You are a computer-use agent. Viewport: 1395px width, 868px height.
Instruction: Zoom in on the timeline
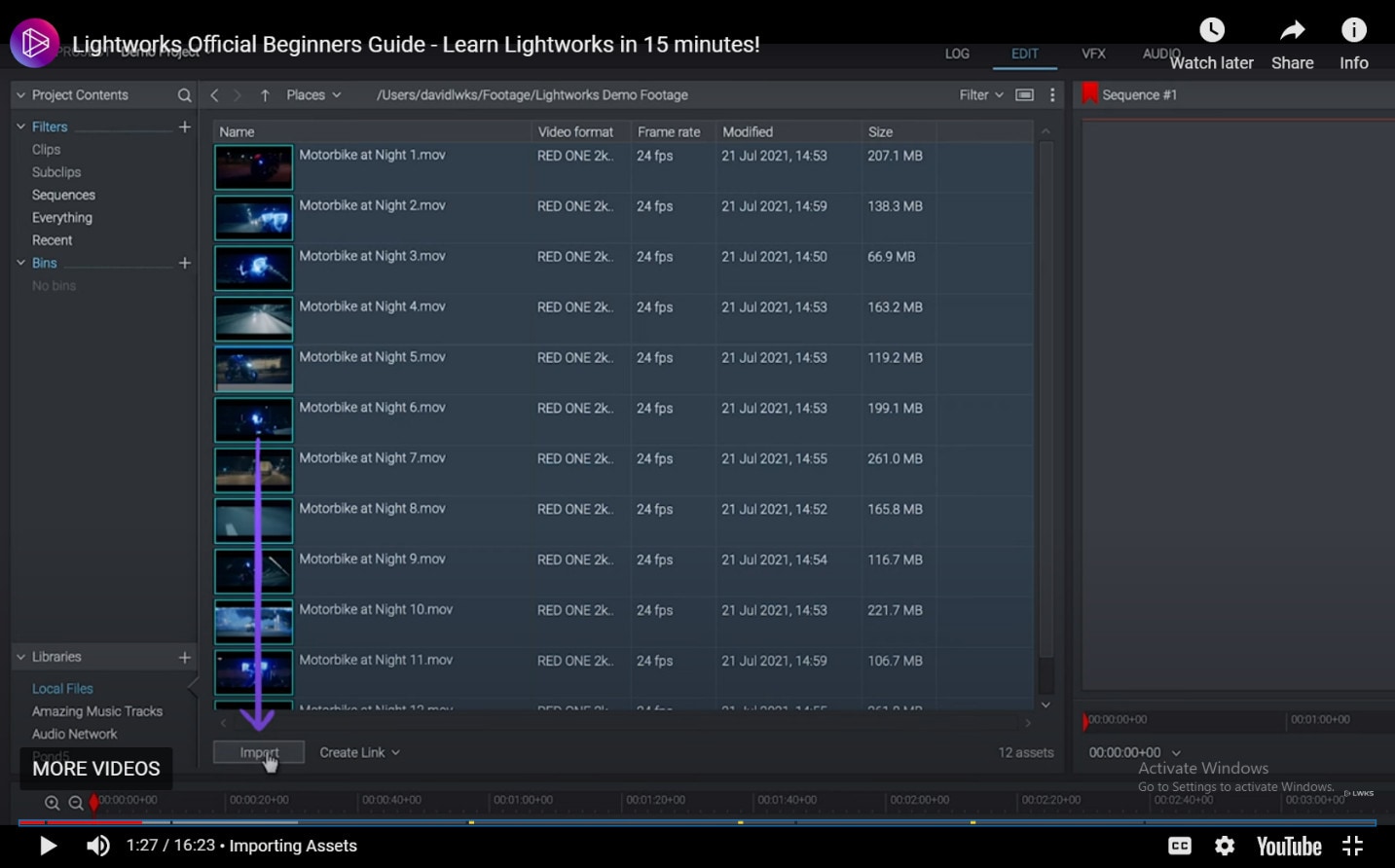(x=53, y=803)
